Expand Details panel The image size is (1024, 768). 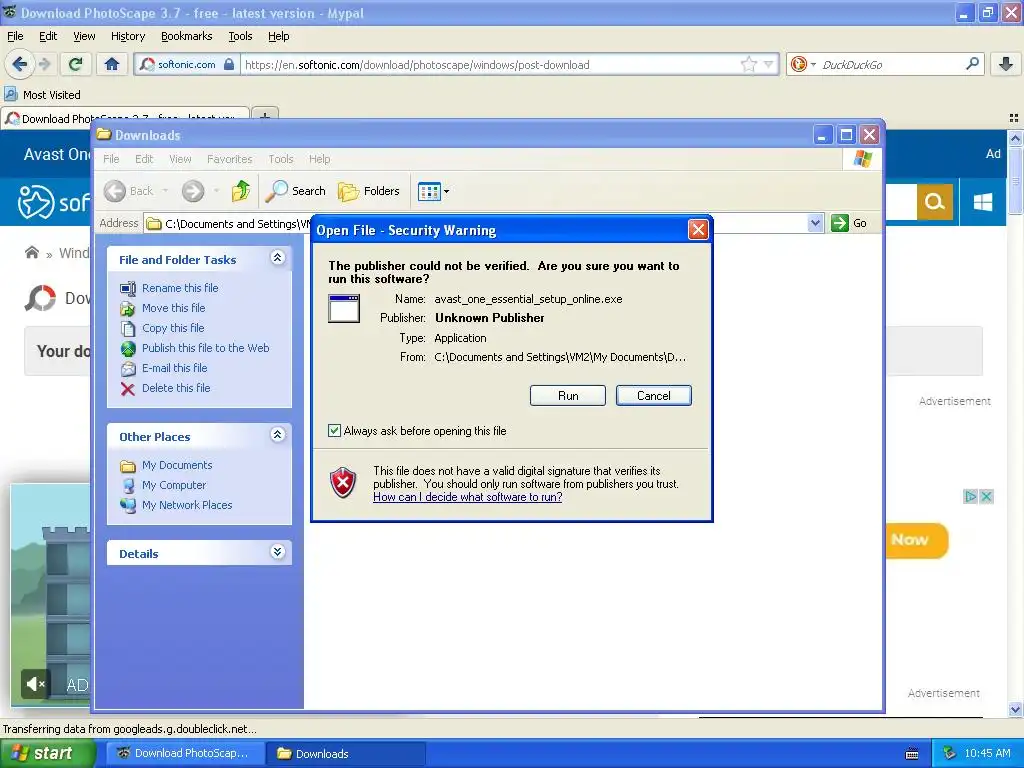(x=278, y=552)
